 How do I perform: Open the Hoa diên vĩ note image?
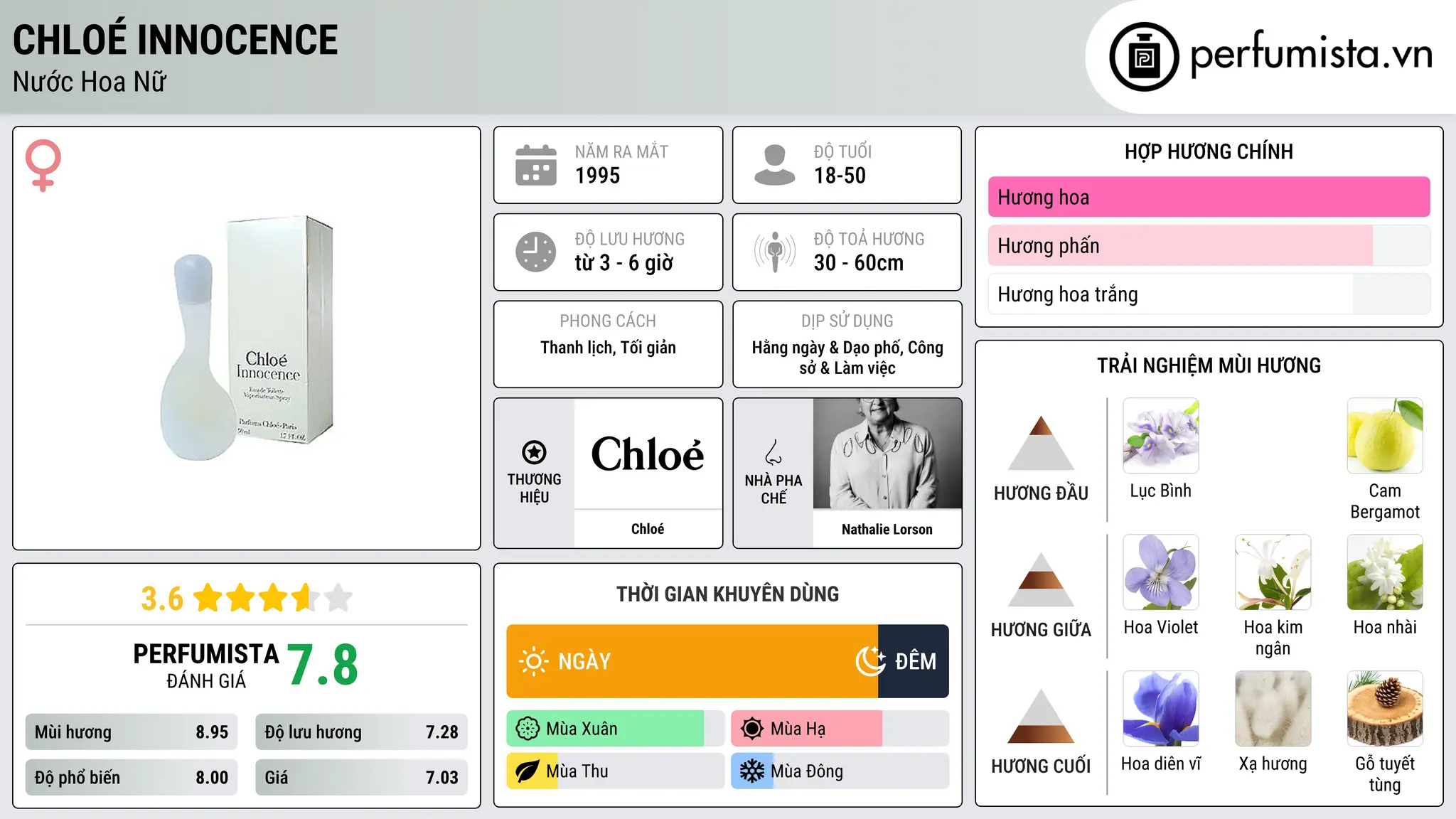(1161, 709)
